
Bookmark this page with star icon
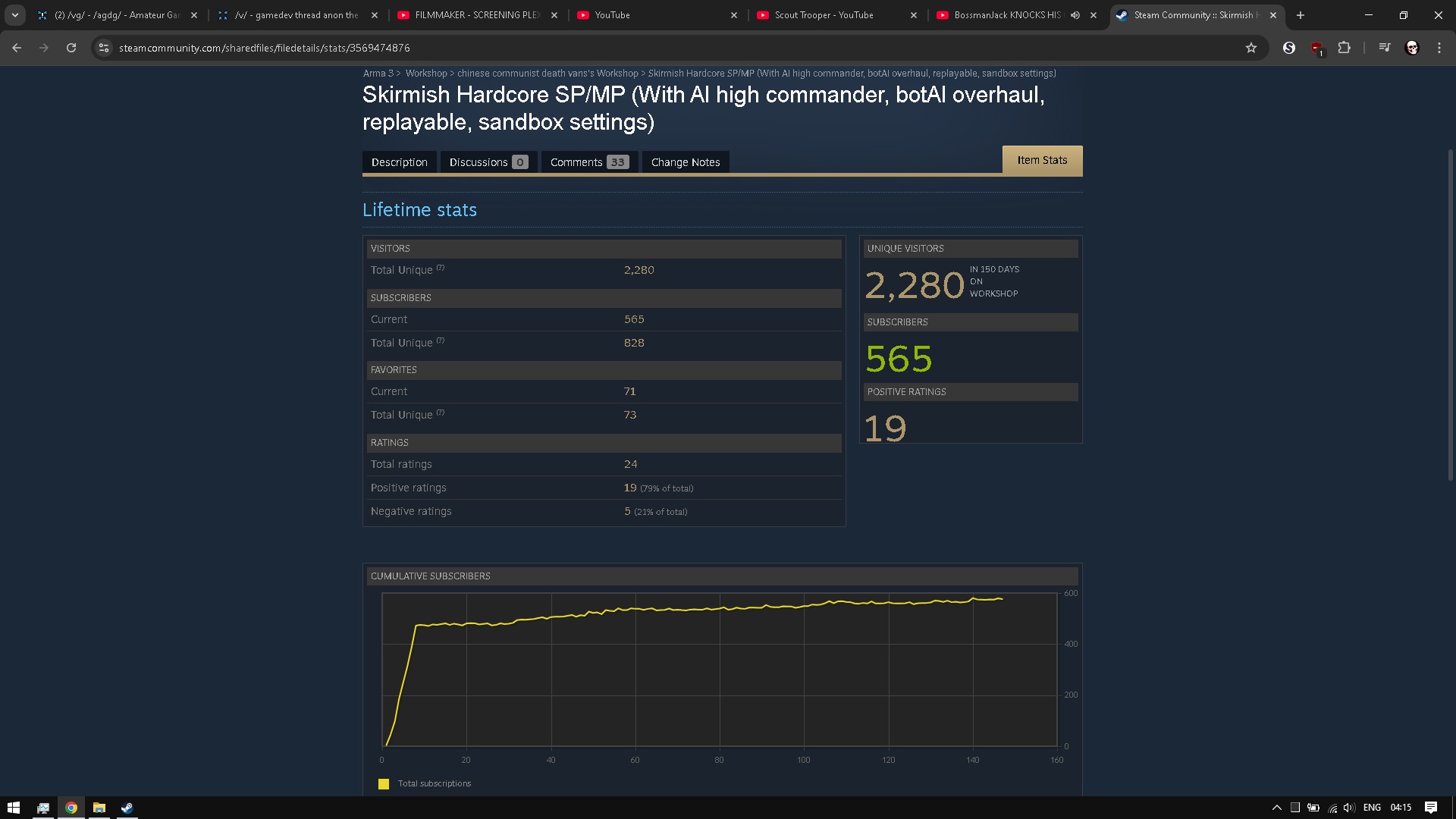[x=1251, y=48]
